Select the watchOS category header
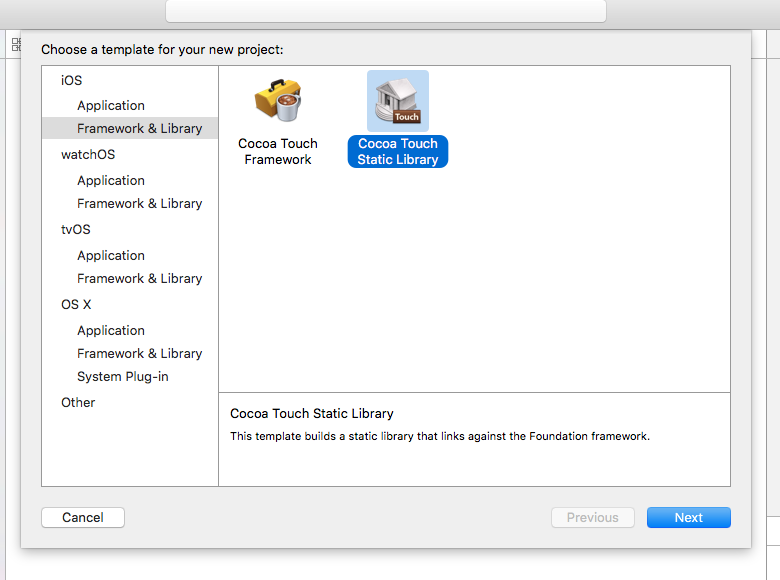Viewport: 780px width, 580px height. tap(88, 155)
